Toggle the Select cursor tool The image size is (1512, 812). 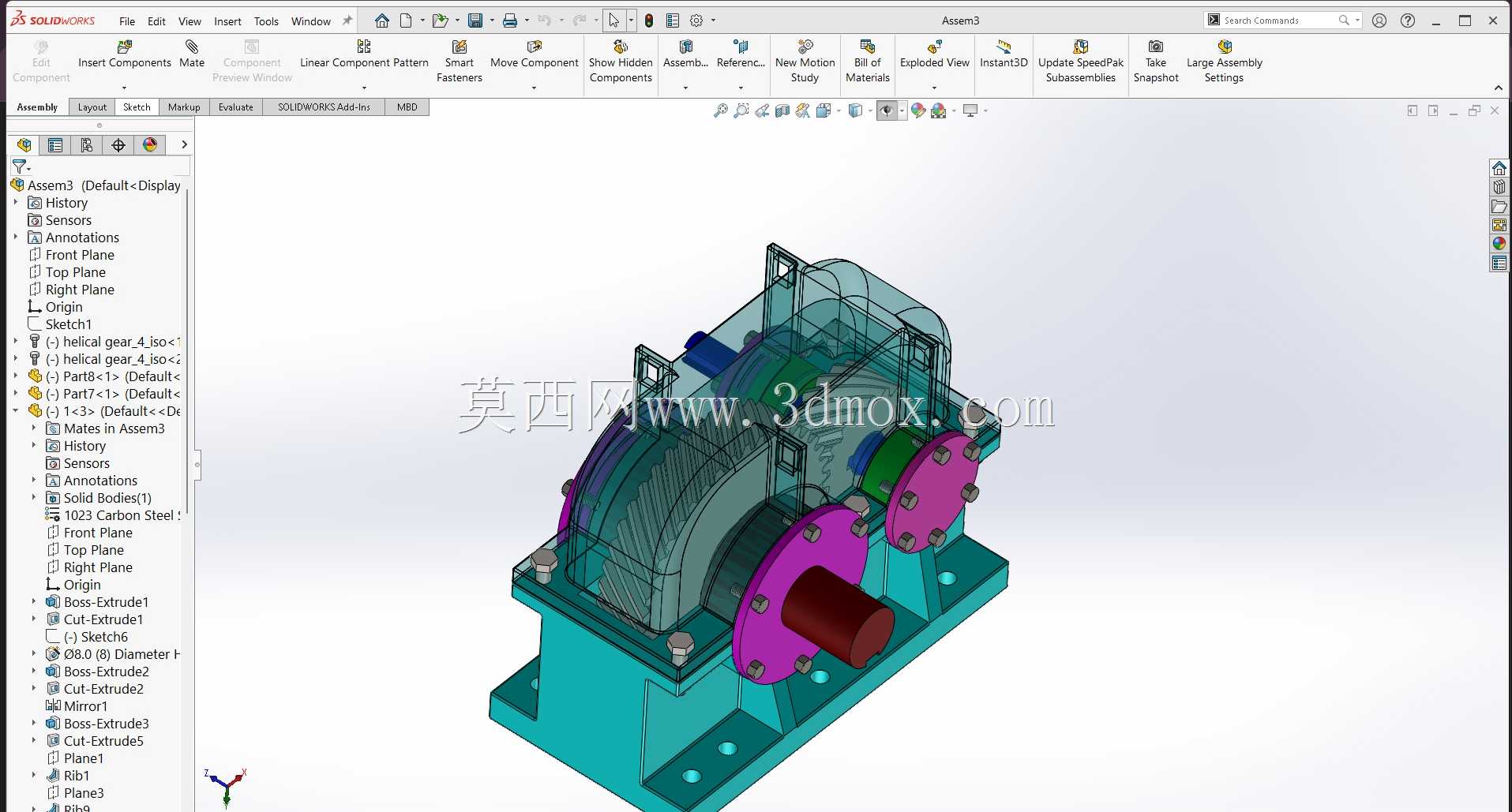[613, 21]
